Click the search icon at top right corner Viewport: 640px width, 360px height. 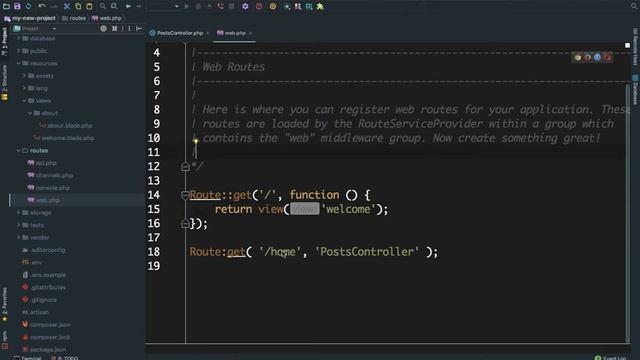(634, 6)
